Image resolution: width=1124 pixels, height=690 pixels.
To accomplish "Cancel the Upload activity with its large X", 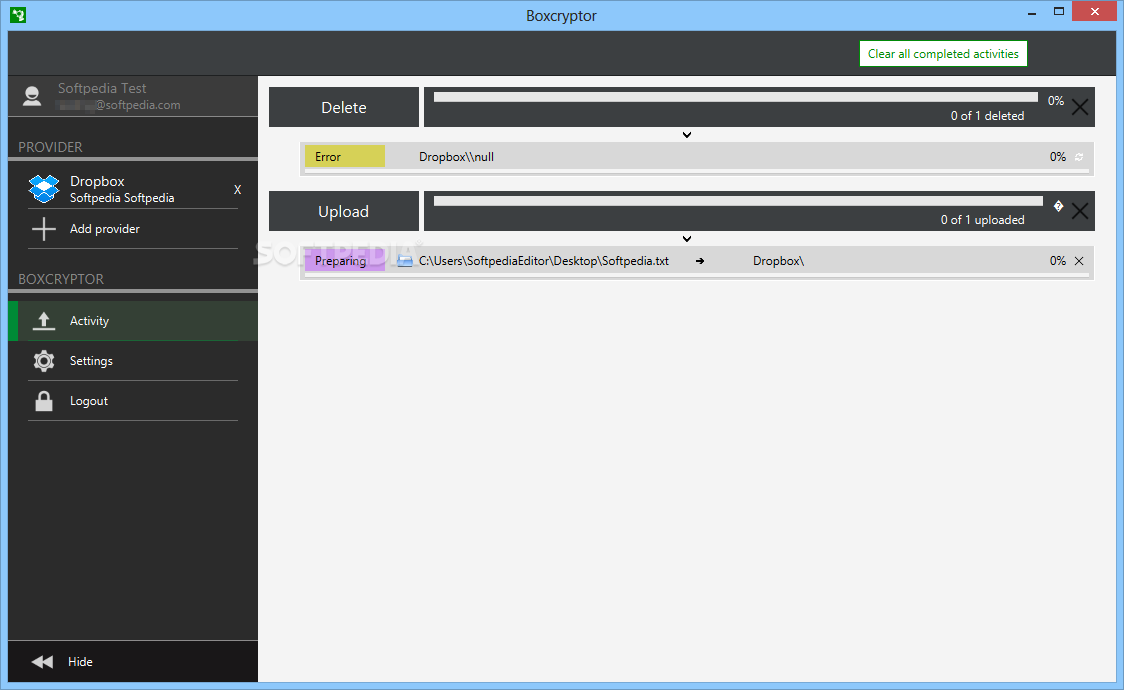I will [1080, 211].
